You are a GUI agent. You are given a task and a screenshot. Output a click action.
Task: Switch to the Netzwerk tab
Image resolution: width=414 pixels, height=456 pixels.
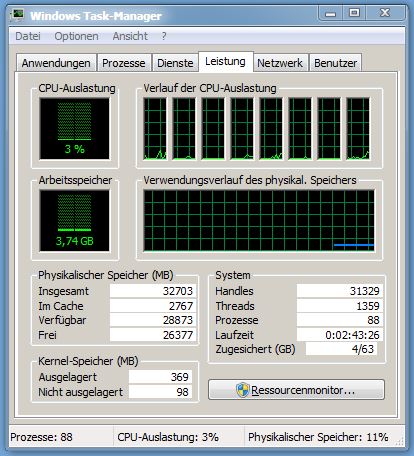click(280, 63)
